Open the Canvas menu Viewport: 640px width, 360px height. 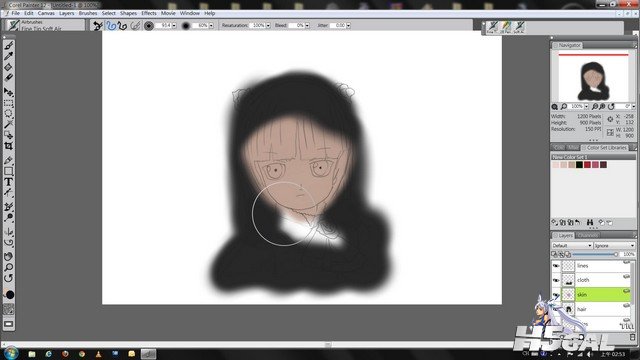tap(46, 13)
